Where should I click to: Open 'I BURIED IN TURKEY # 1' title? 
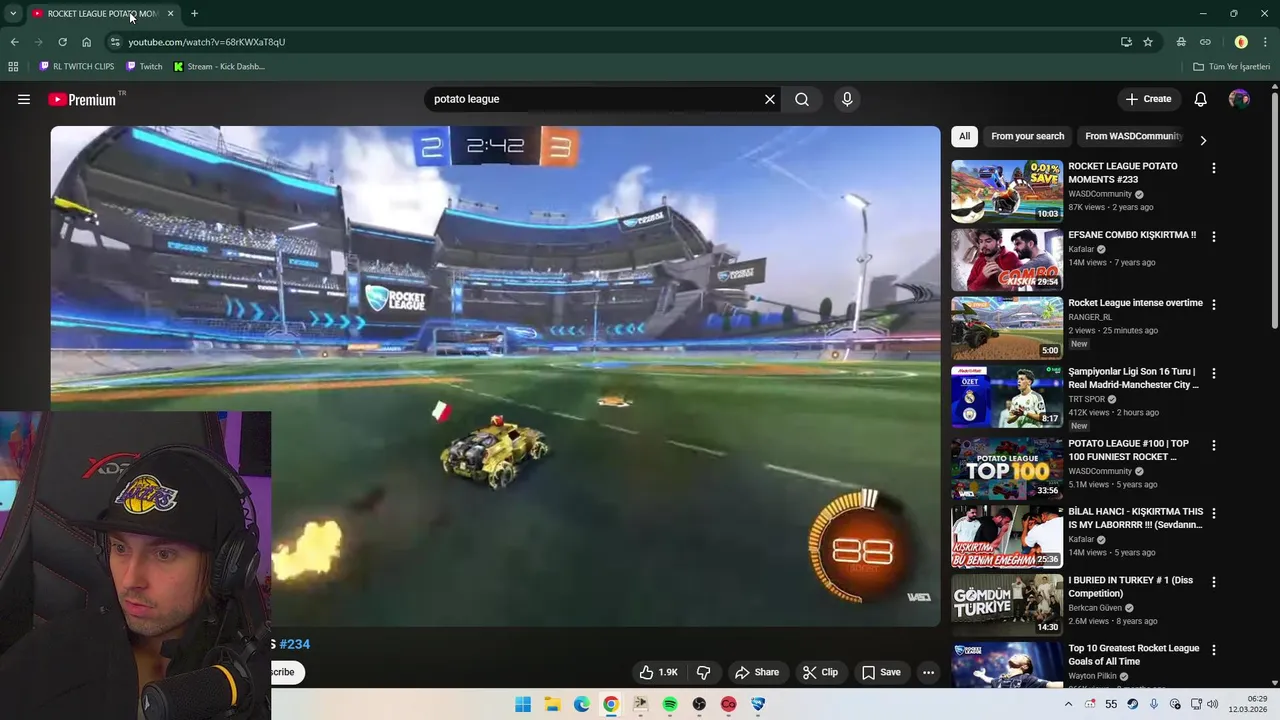(1130, 587)
